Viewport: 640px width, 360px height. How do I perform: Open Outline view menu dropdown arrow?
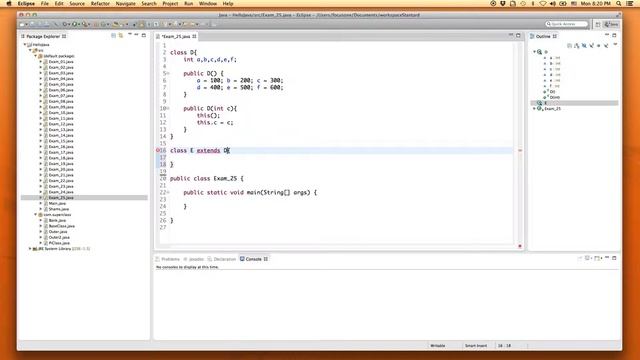(615, 45)
